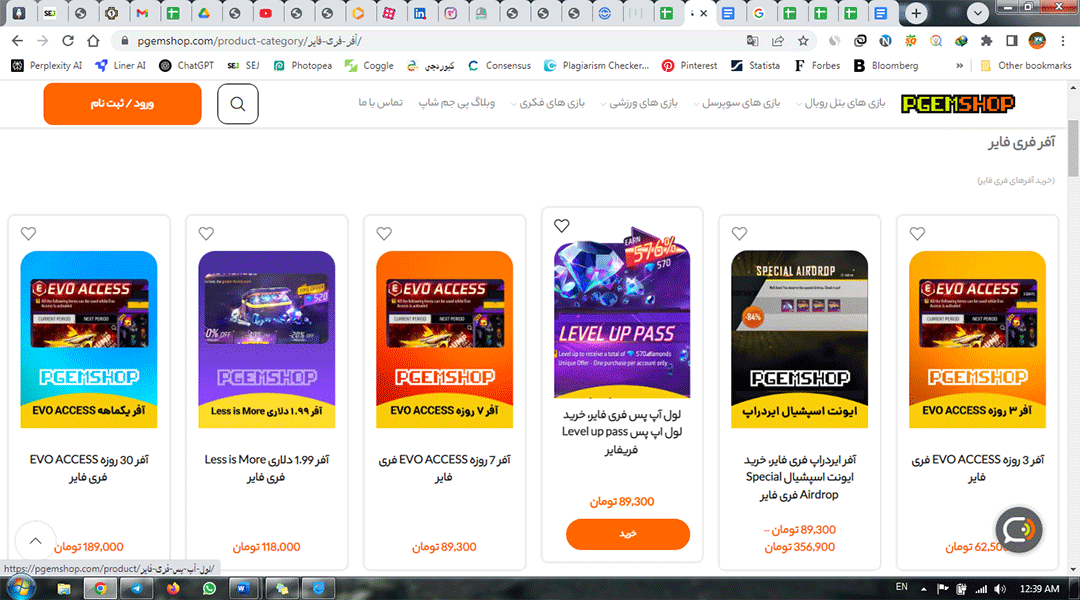Click the translate page icon in address bar
This screenshot has height=600, width=1080.
pos(752,41)
